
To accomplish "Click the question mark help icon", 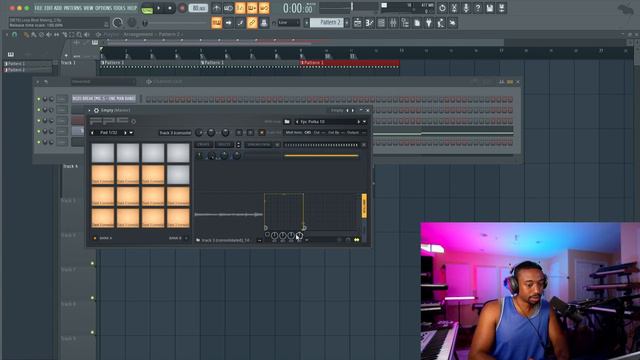I will 478,8.
